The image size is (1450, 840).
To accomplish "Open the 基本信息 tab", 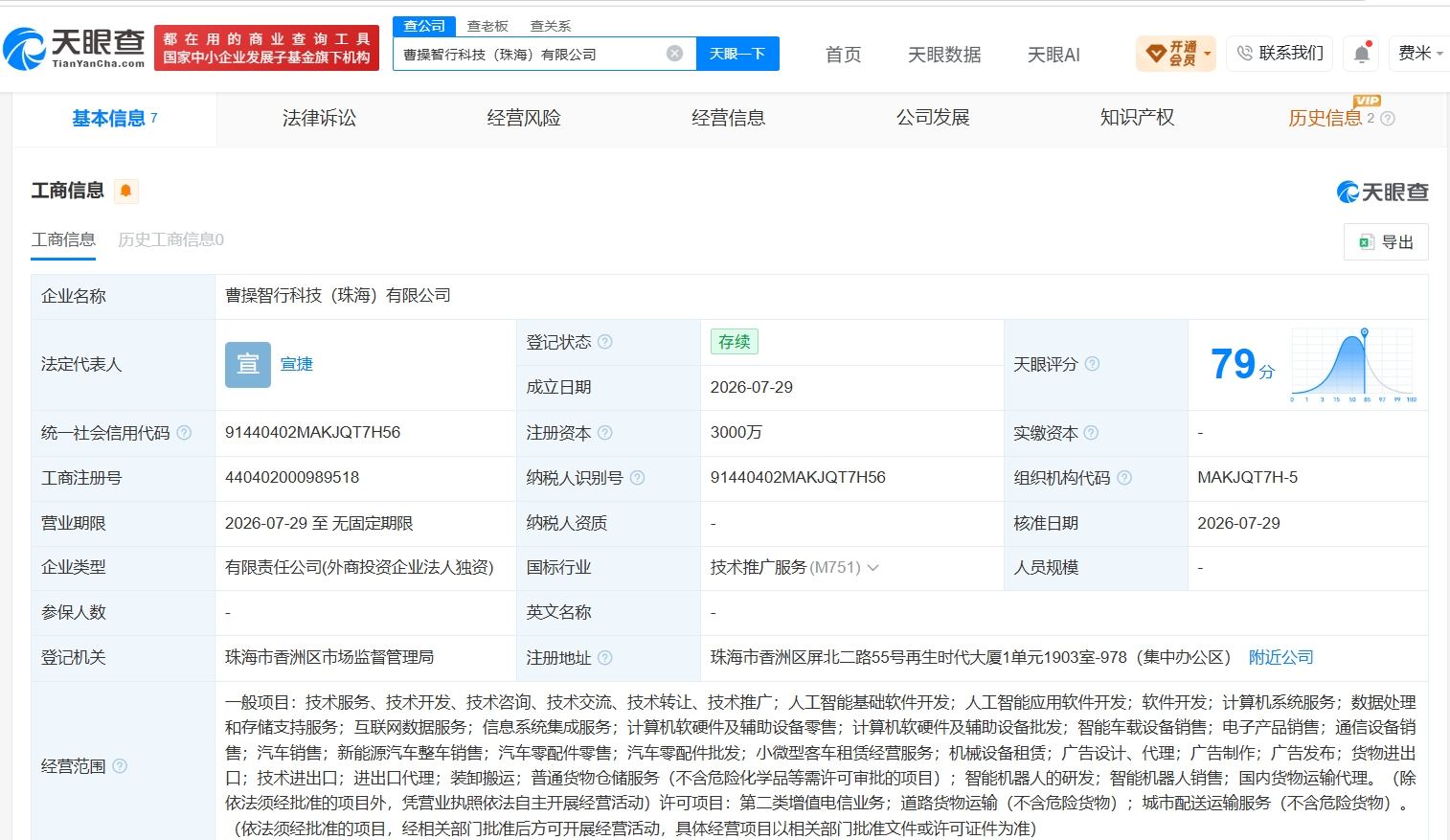I will point(114,119).
